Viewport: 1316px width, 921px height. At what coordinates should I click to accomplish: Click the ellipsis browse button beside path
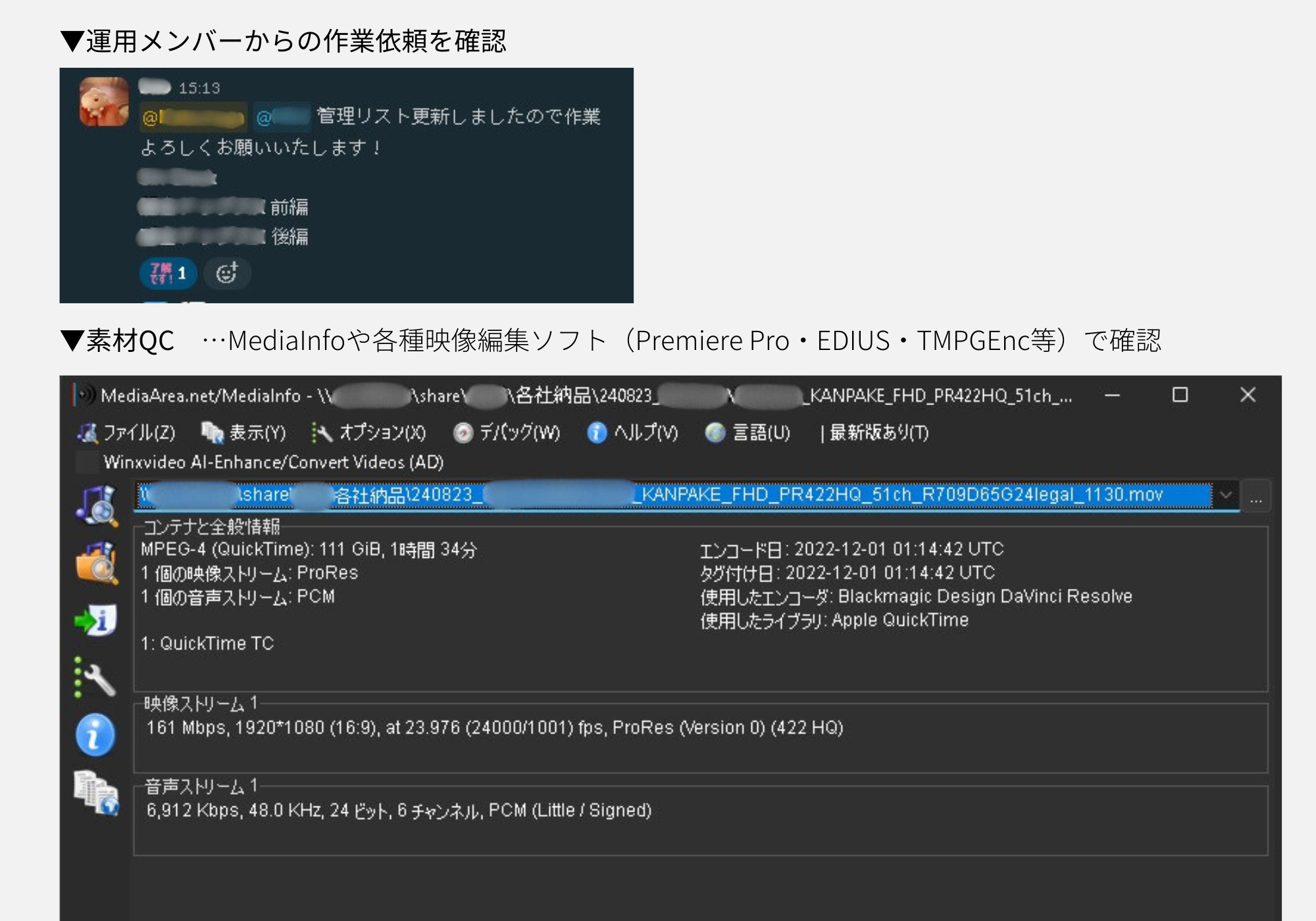click(x=1256, y=496)
